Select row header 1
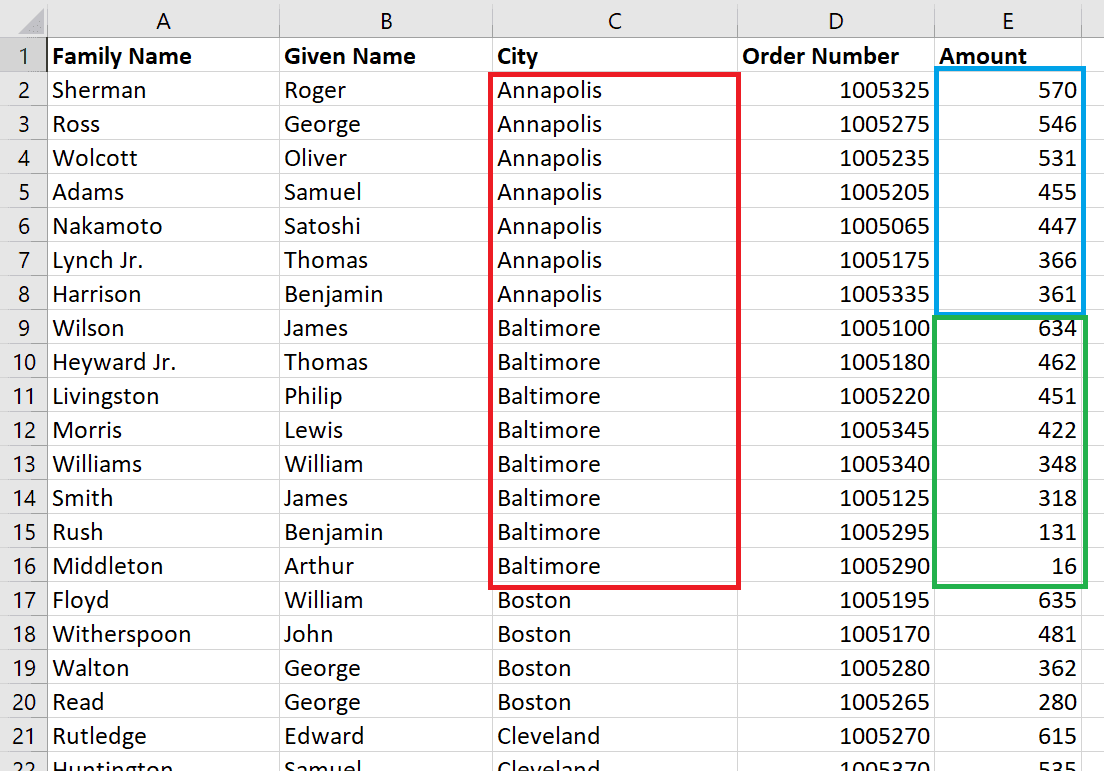 [x=24, y=56]
